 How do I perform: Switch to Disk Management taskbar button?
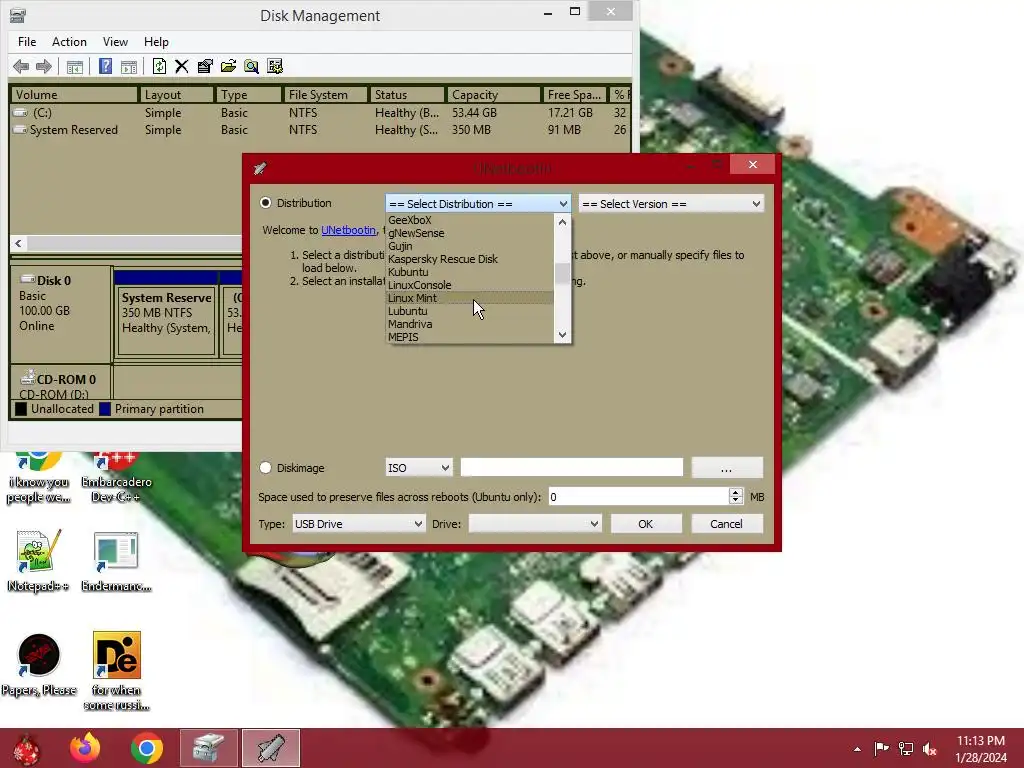209,748
